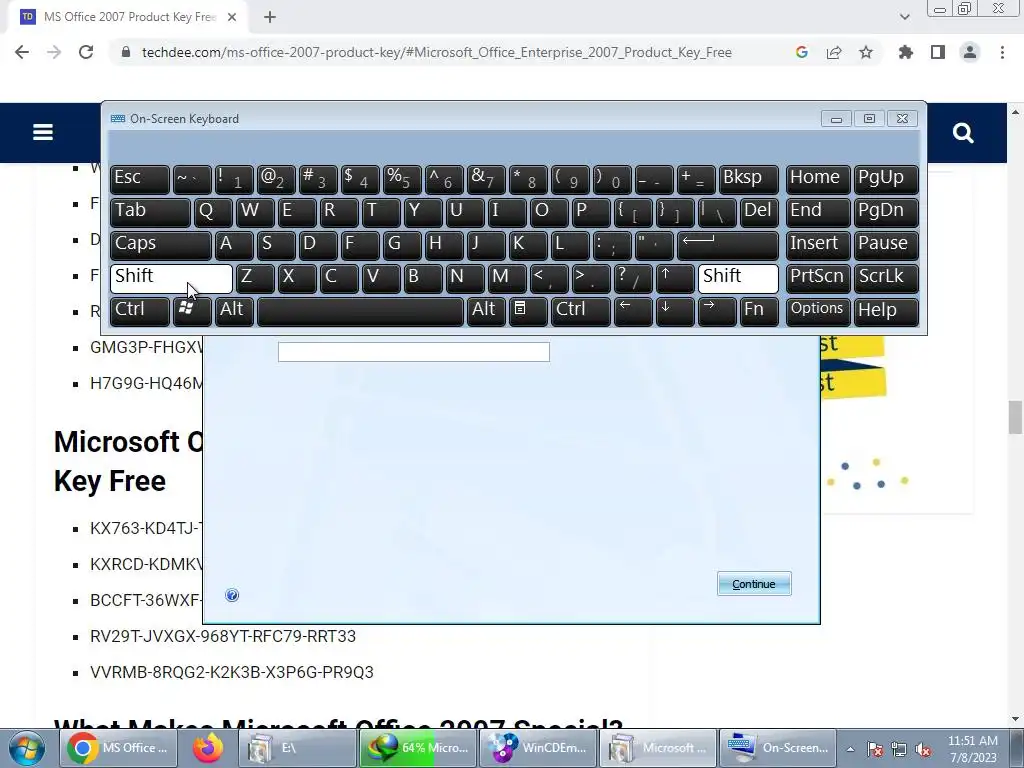Viewport: 1024px width, 768px height.
Task: Click the Esc key
Action: (x=140, y=180)
